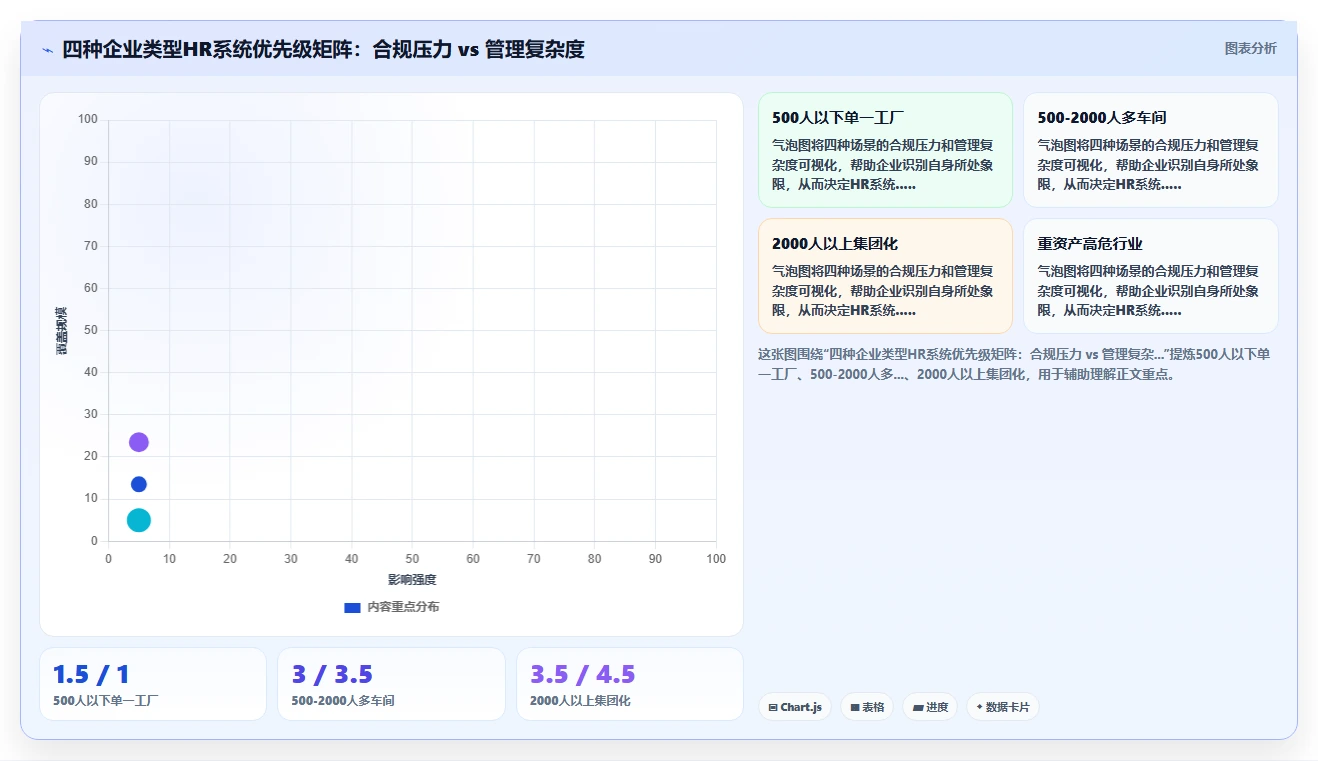Open the 500-2000人多车间 info card
Screen dimensions: 1318x761
pyautogui.click(x=1150, y=150)
